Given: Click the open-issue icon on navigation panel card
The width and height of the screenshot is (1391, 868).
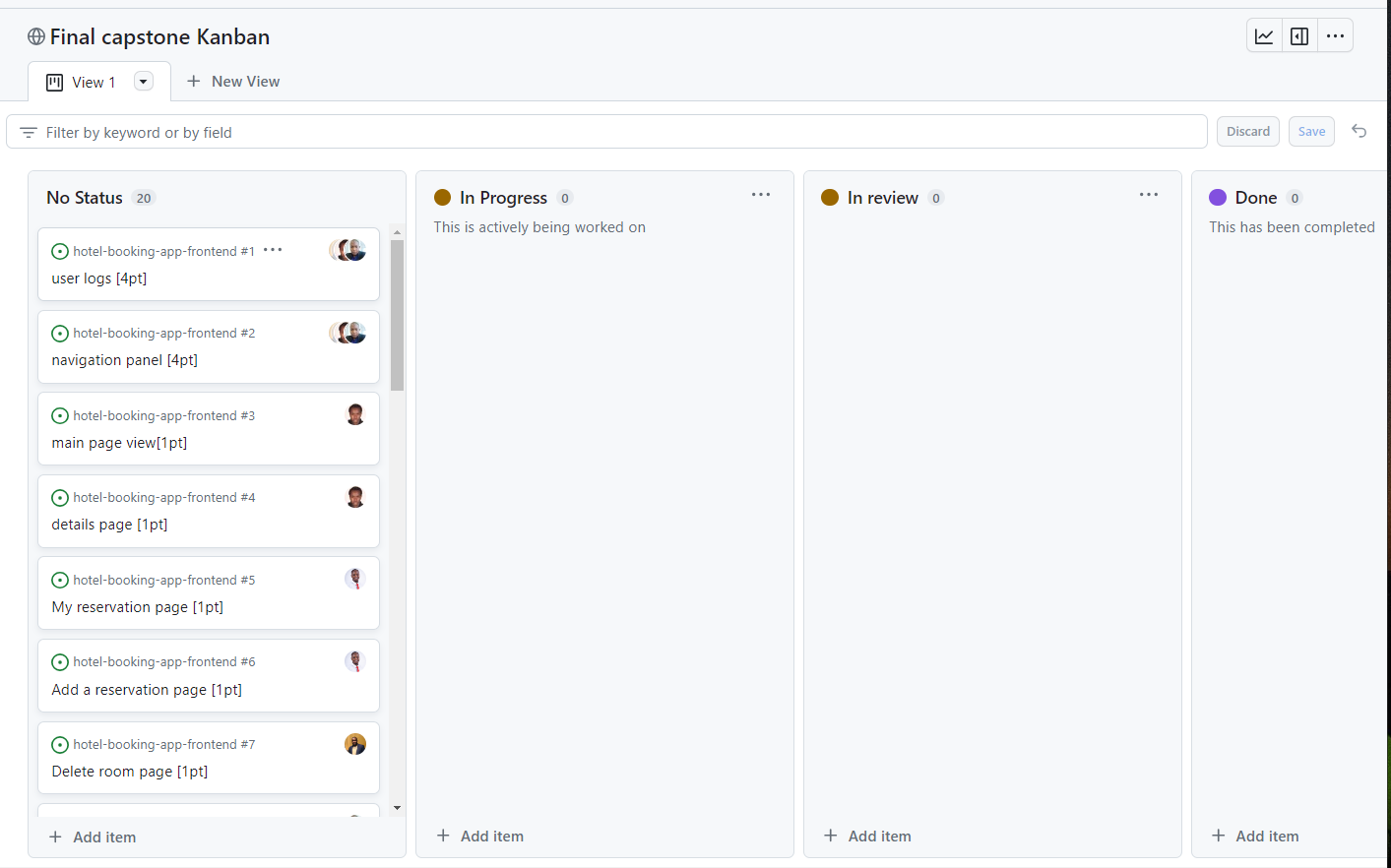Looking at the screenshot, I should [60, 333].
